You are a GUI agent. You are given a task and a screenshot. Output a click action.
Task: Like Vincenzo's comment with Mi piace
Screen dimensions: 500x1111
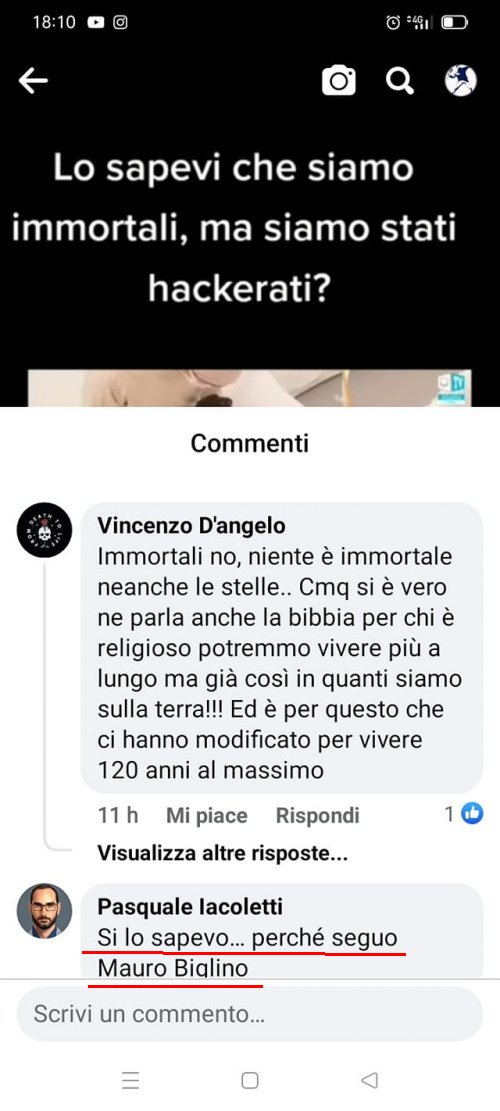coord(207,816)
